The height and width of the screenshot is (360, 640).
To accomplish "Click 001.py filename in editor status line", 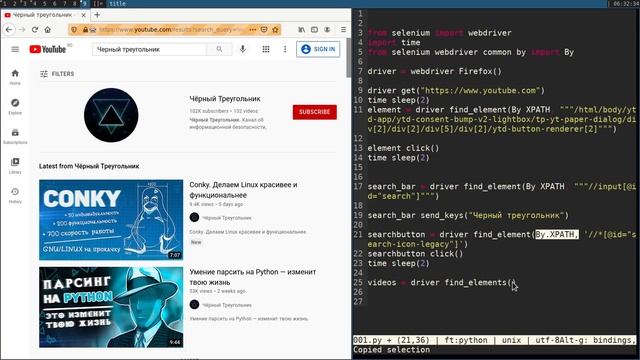I will coord(367,340).
